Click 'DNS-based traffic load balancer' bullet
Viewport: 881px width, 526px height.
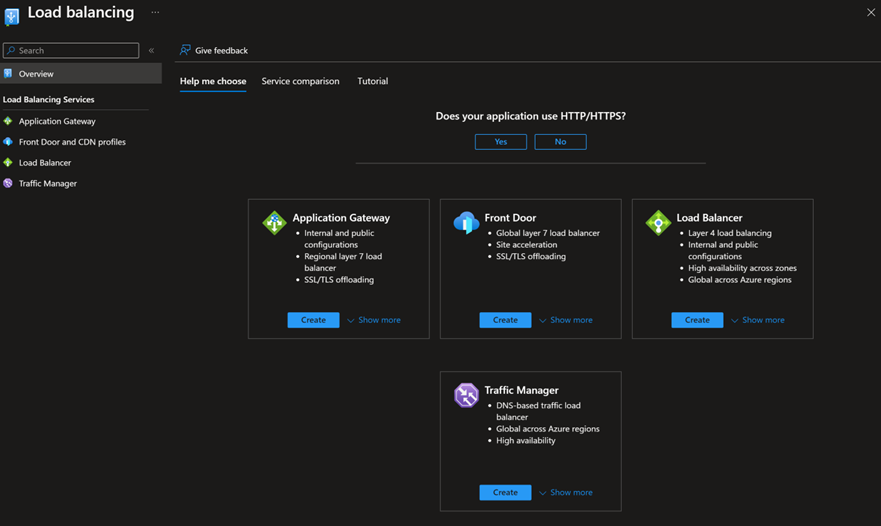point(538,411)
